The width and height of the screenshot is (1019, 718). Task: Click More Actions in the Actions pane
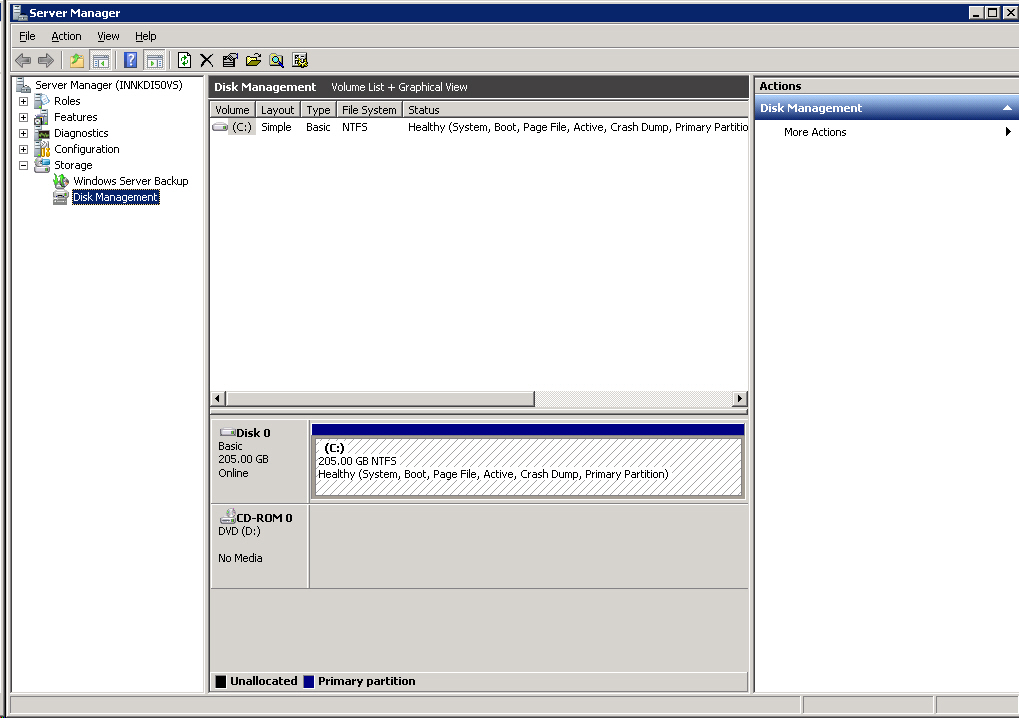pos(815,133)
